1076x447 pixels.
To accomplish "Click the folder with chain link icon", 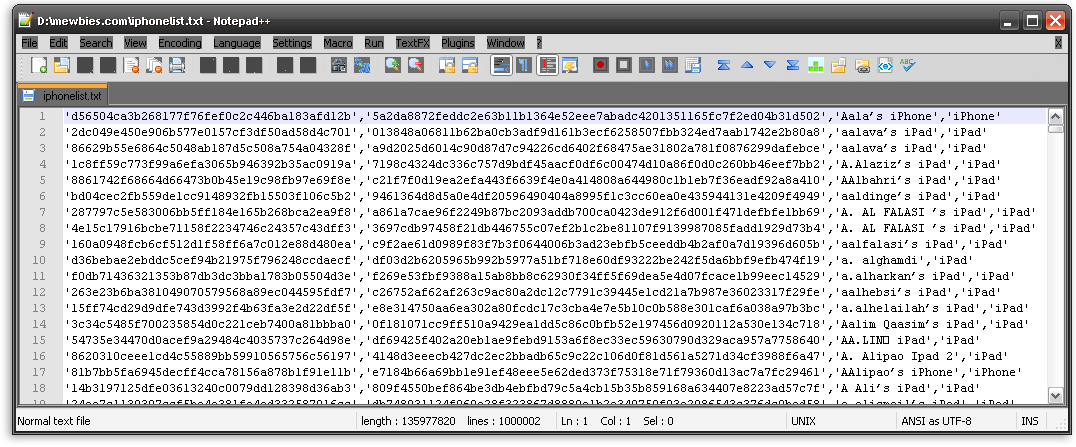I will 862,65.
